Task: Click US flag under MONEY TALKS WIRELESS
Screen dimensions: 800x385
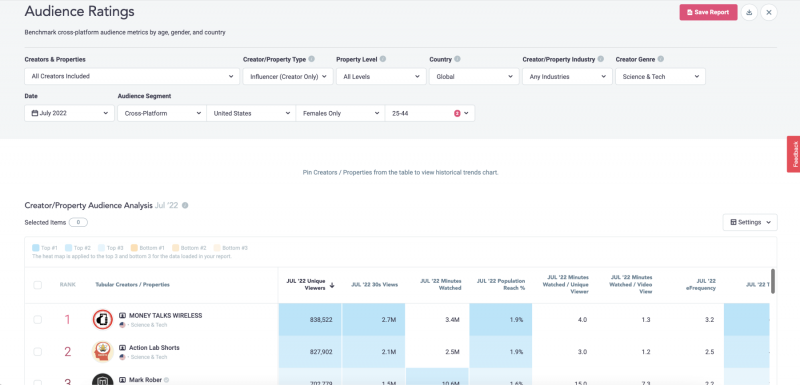Action: (x=122, y=325)
